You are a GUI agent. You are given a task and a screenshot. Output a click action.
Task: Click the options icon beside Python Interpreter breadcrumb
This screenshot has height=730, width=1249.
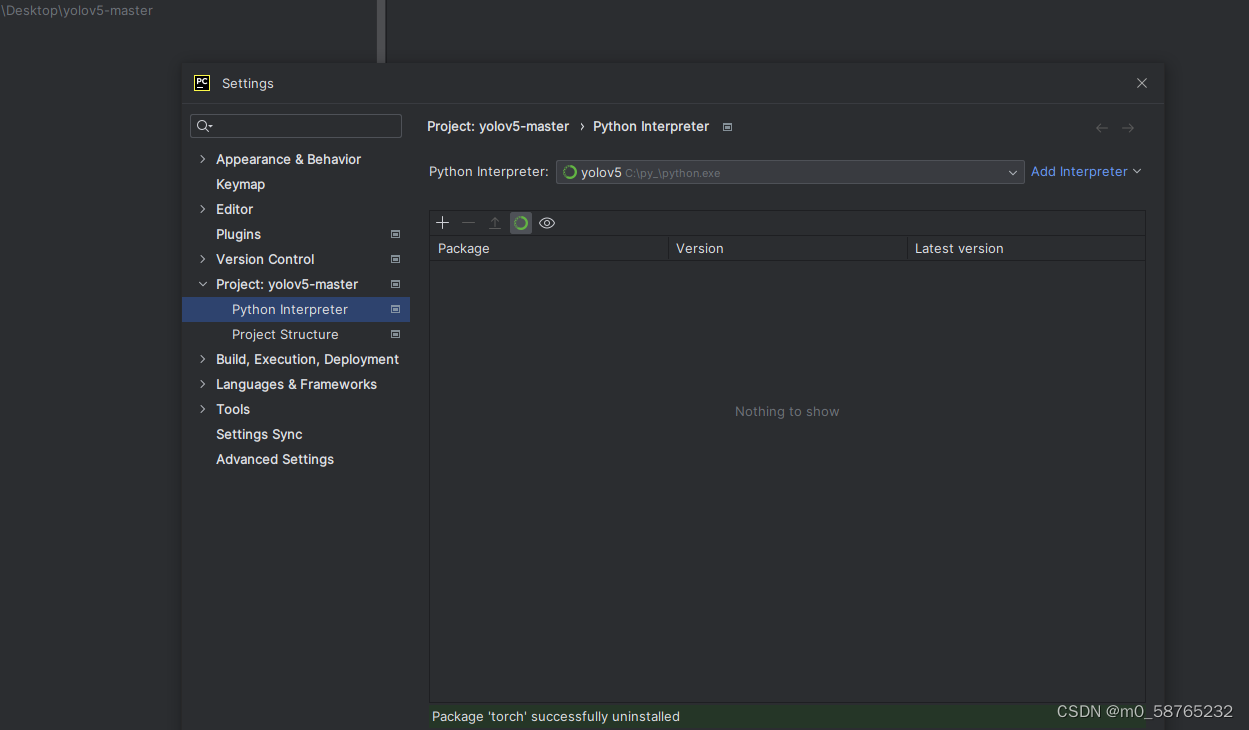point(727,127)
